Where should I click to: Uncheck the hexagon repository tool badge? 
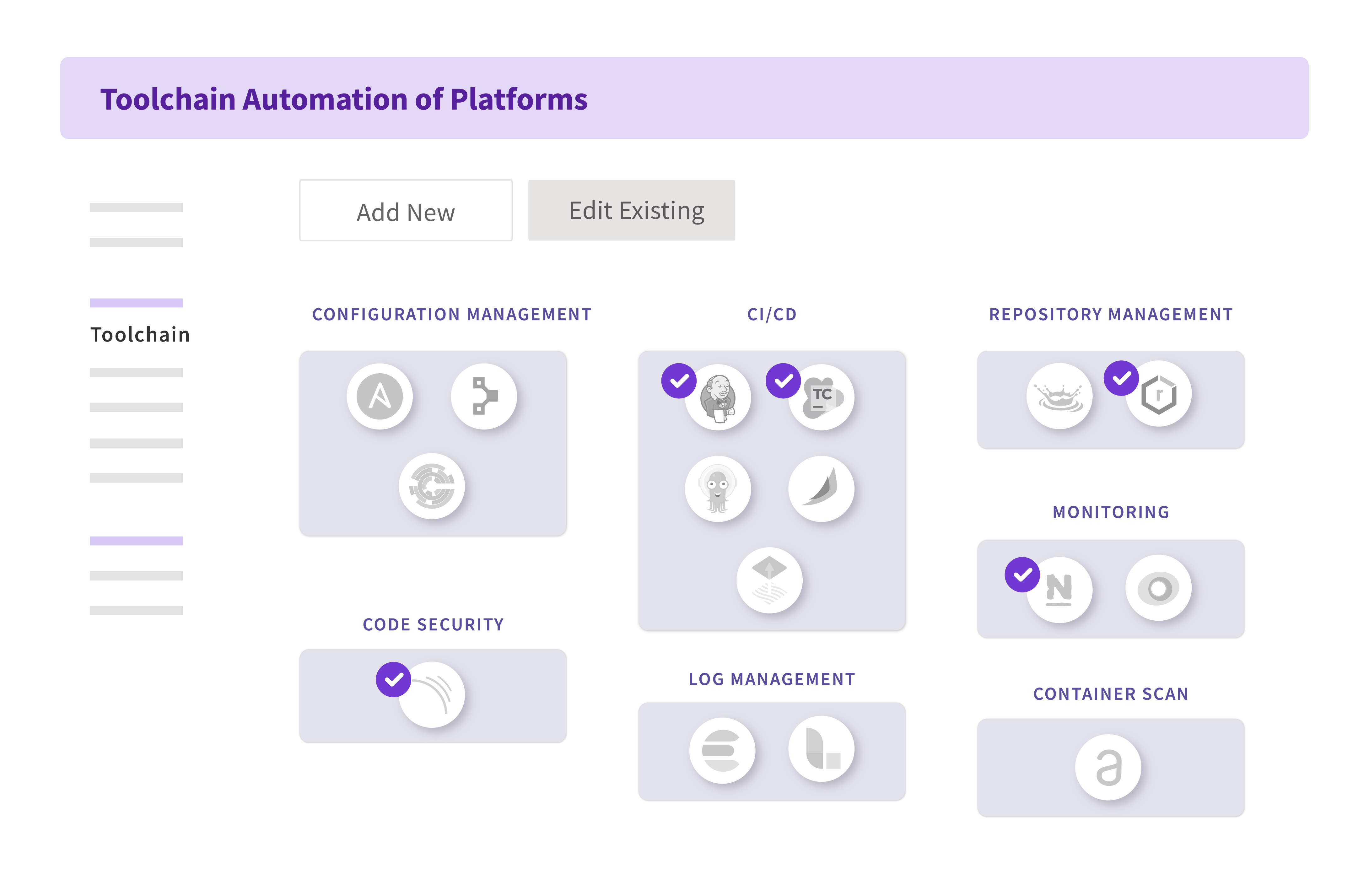click(1121, 378)
